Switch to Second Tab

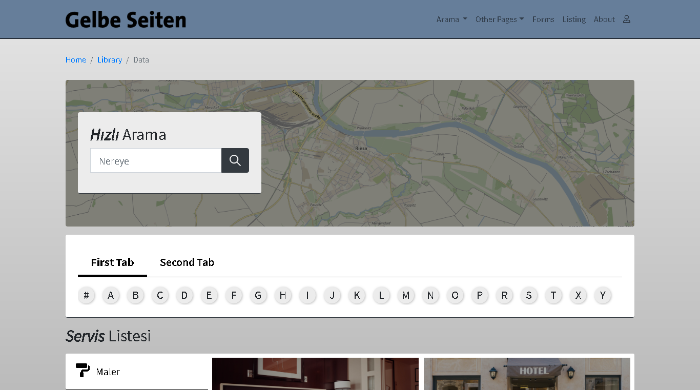click(x=187, y=262)
